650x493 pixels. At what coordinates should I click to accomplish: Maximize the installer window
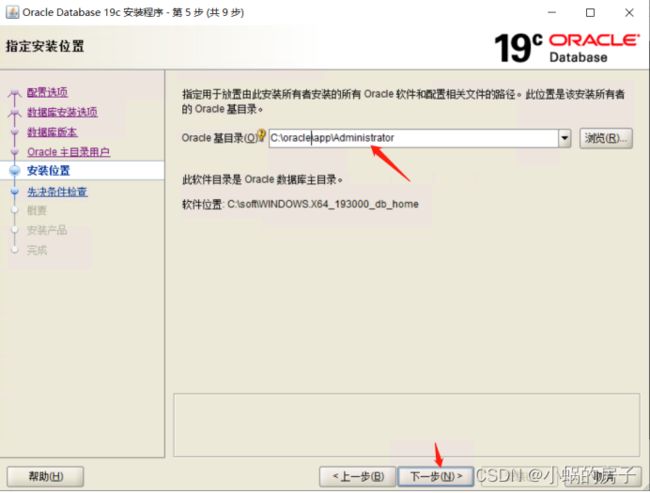590,12
